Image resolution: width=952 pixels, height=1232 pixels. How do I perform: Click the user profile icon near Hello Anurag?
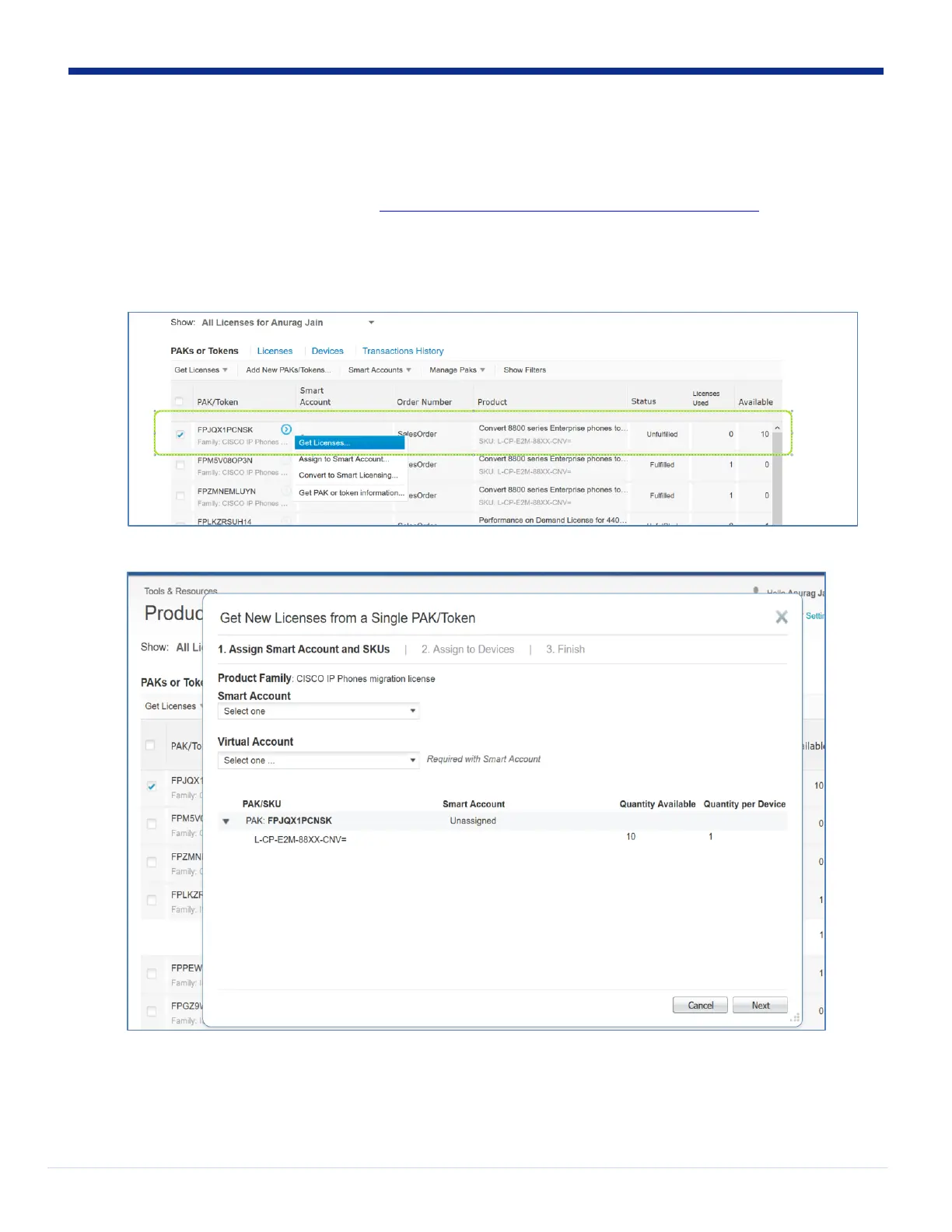(756, 591)
